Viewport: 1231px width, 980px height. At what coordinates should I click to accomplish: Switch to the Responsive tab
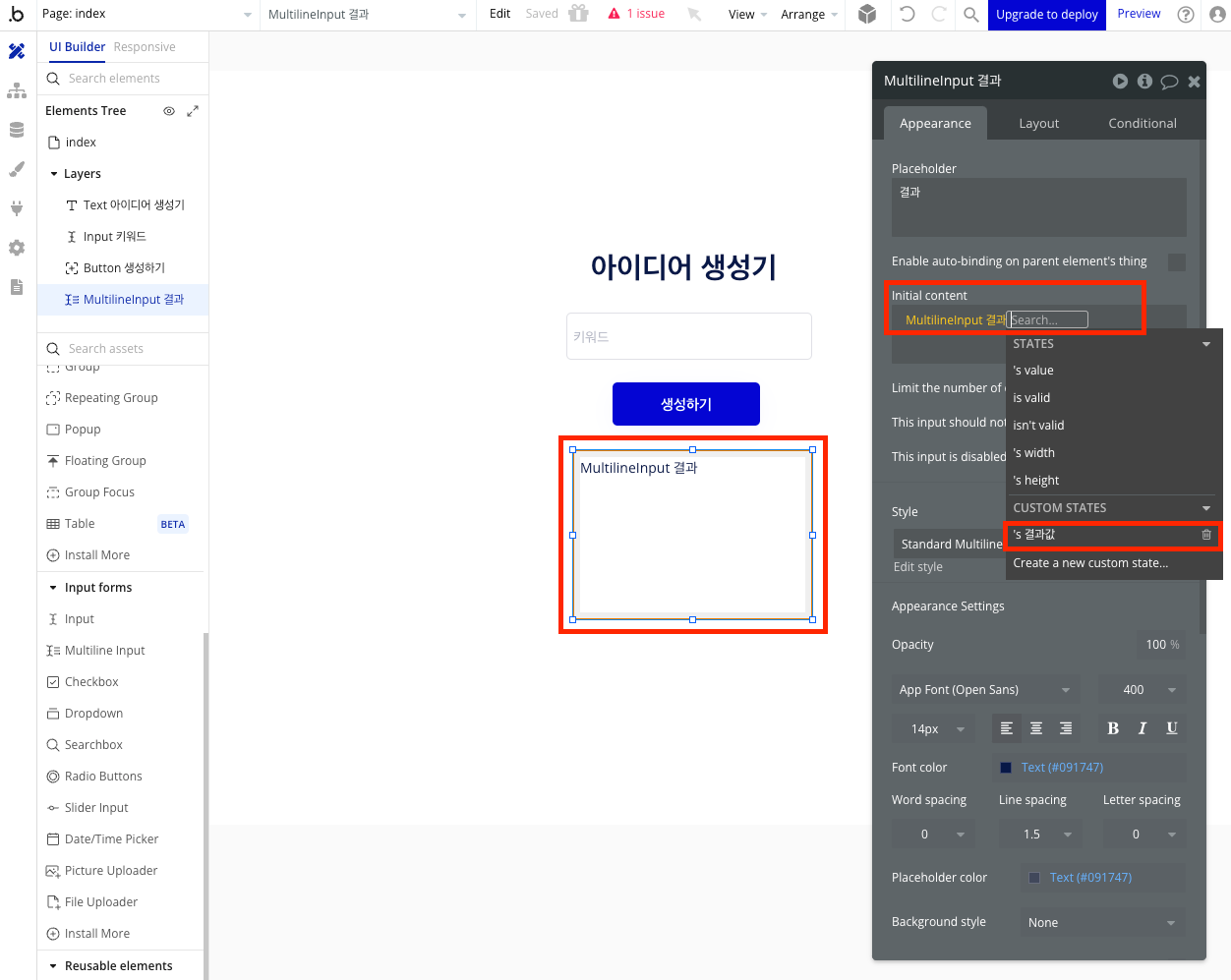coord(145,47)
